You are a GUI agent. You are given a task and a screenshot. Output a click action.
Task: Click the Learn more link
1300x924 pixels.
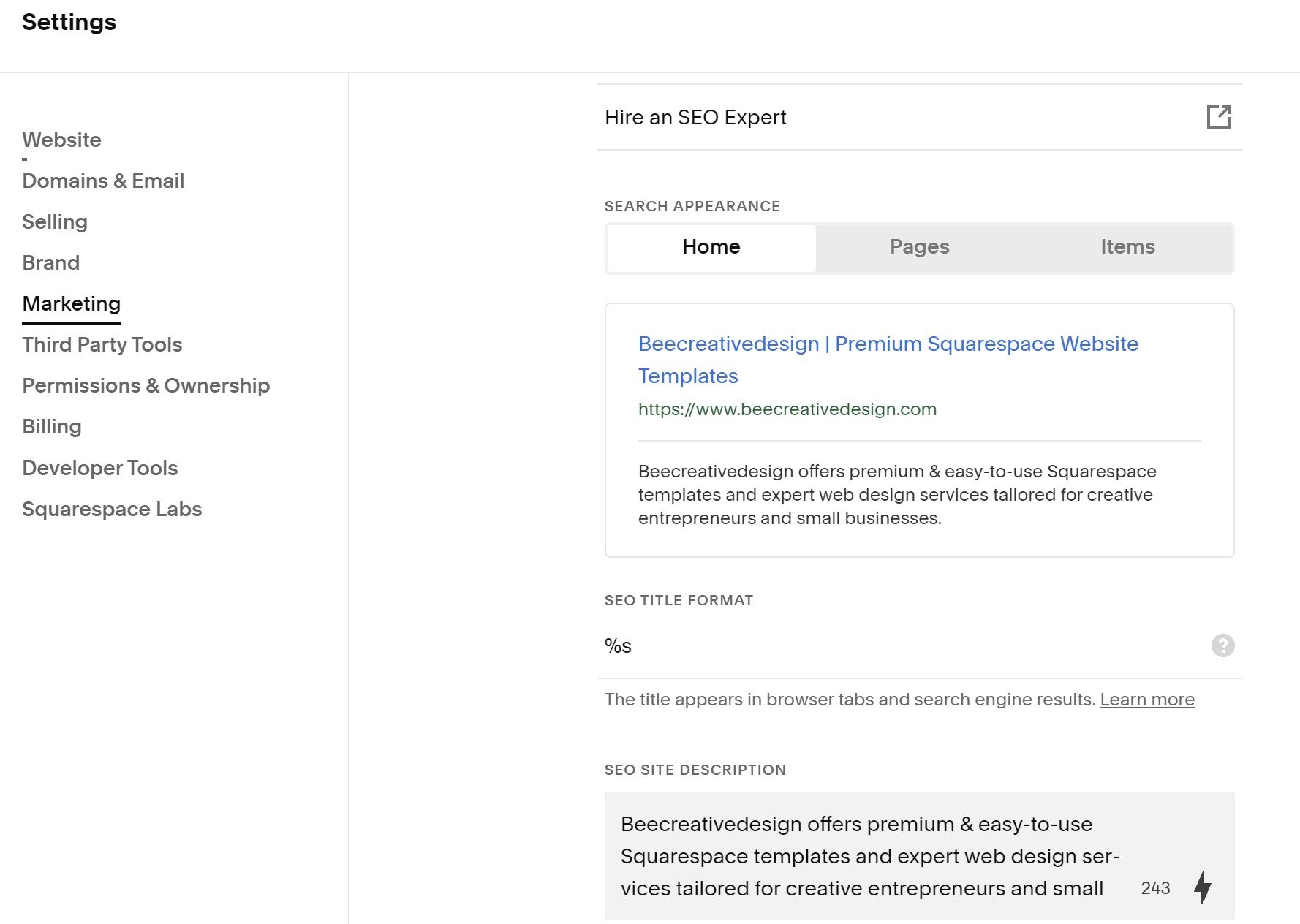pyautogui.click(x=1147, y=700)
